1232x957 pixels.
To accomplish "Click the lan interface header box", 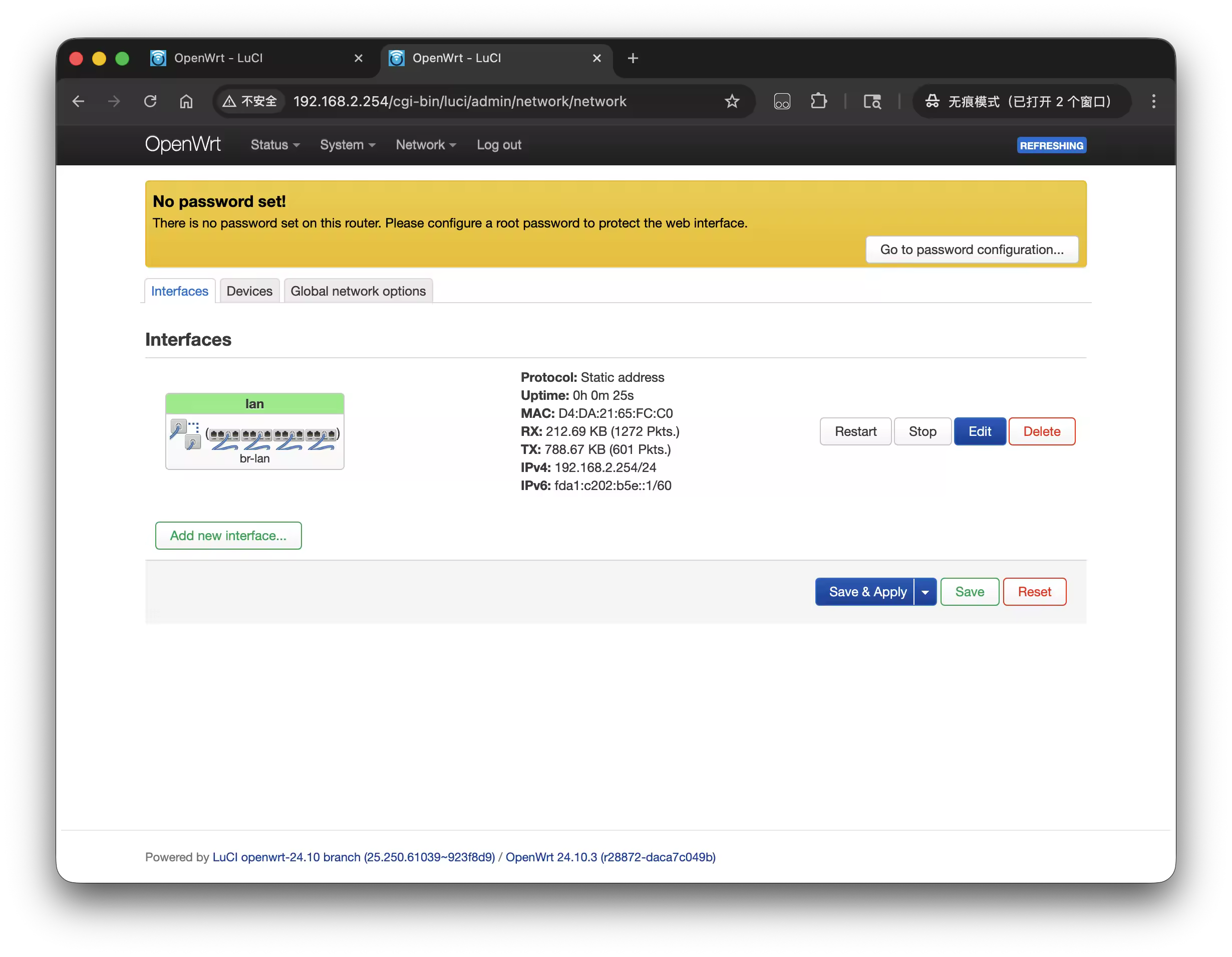I will point(254,404).
